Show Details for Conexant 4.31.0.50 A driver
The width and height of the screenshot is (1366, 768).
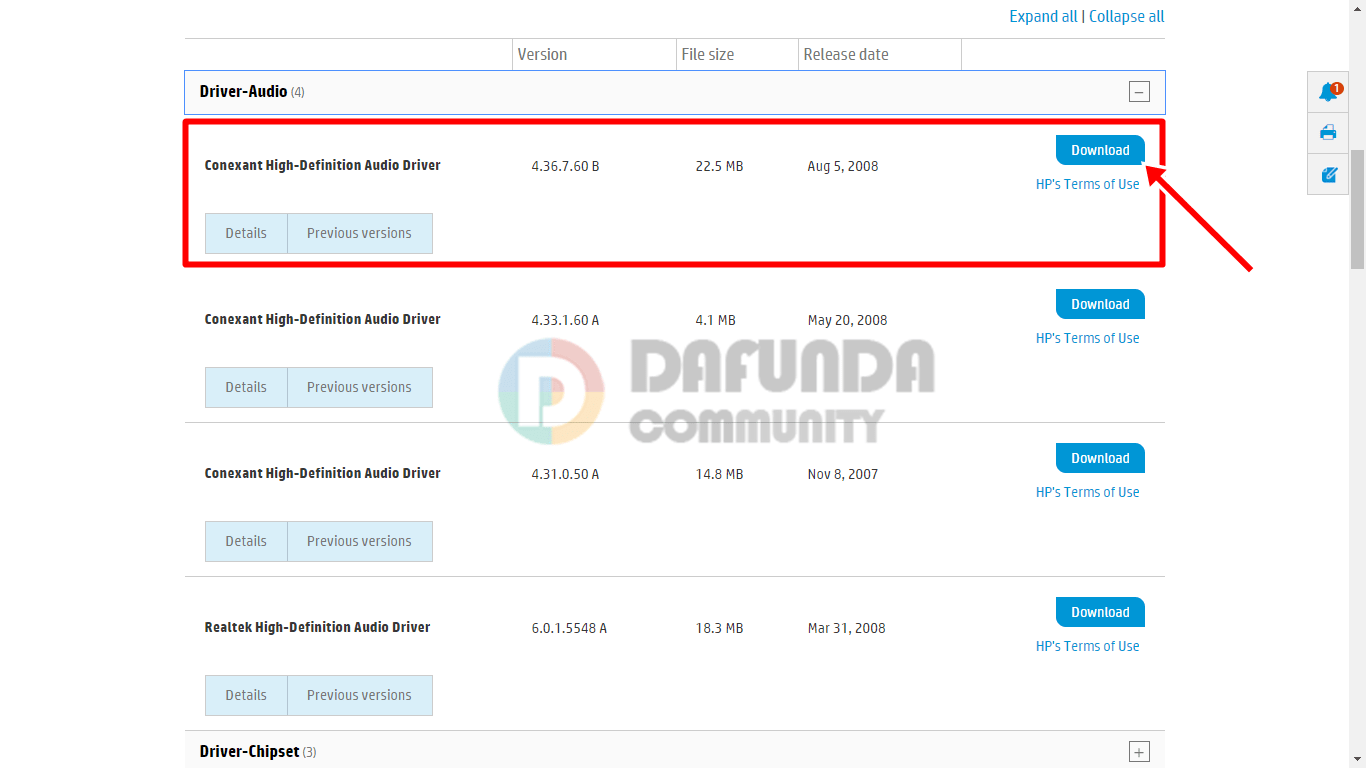click(x=246, y=541)
